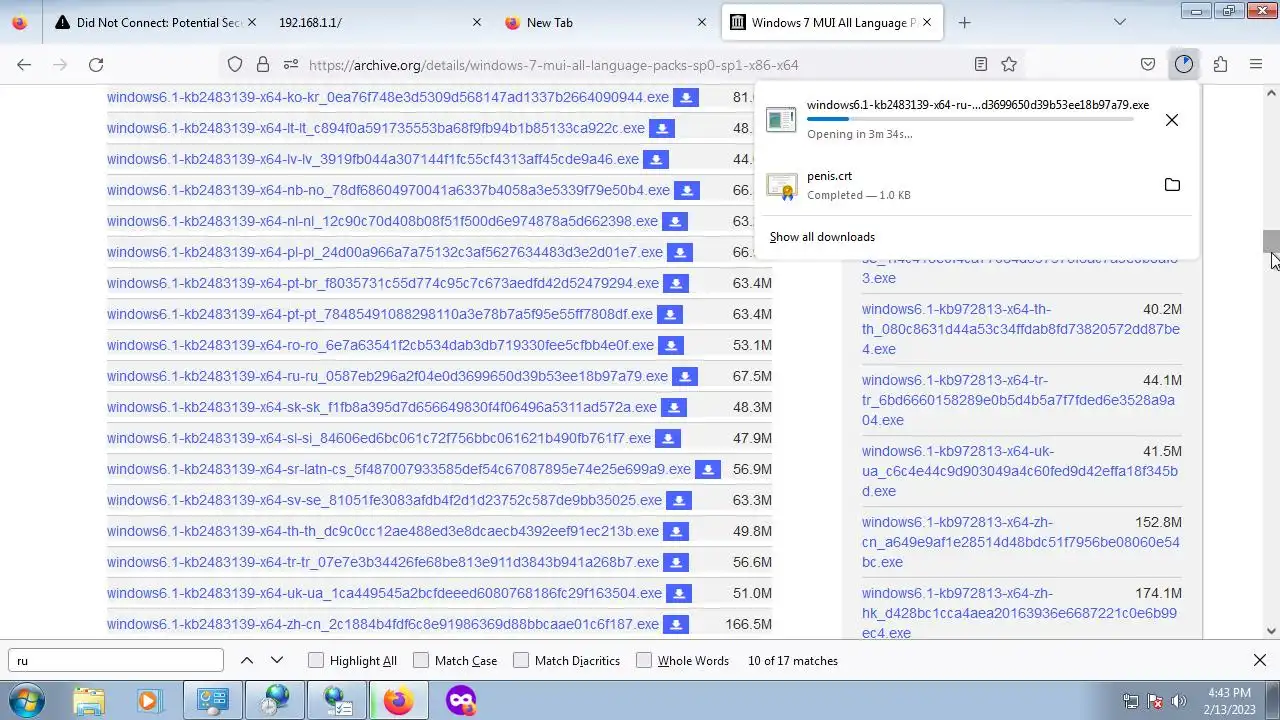
Task: Click download icon for pt-br exe file
Action: click(x=675, y=284)
